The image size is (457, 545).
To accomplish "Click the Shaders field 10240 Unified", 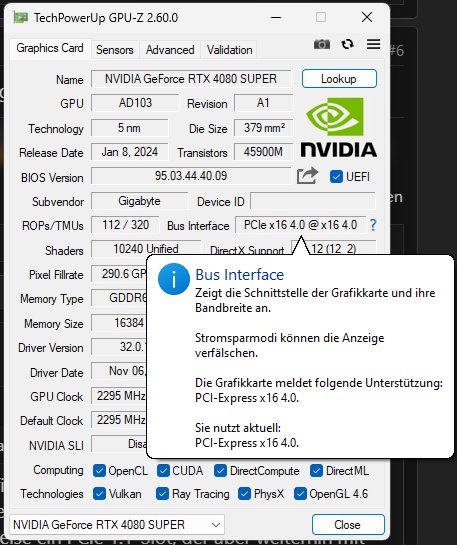I will [x=146, y=248].
